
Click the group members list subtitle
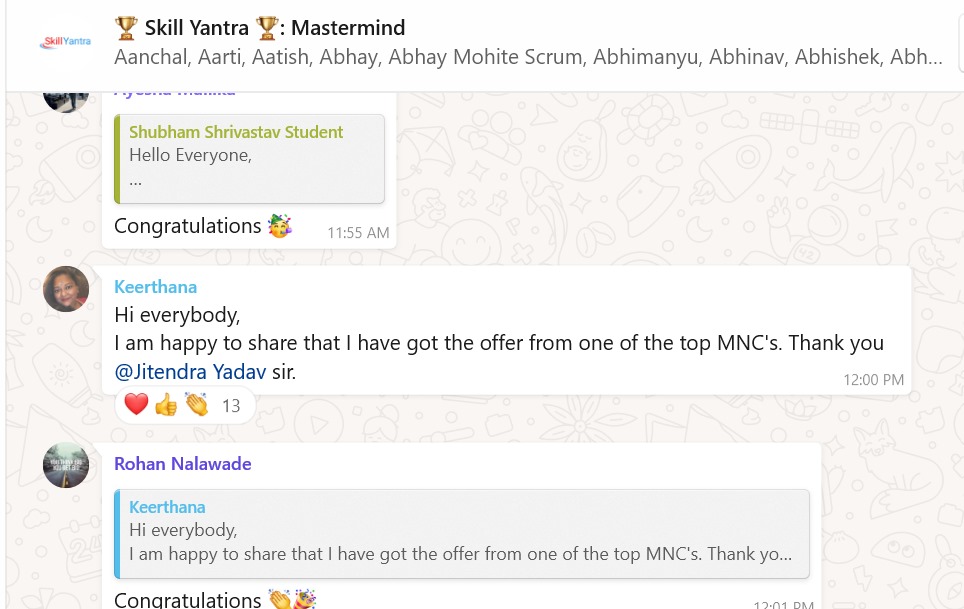[x=528, y=57]
